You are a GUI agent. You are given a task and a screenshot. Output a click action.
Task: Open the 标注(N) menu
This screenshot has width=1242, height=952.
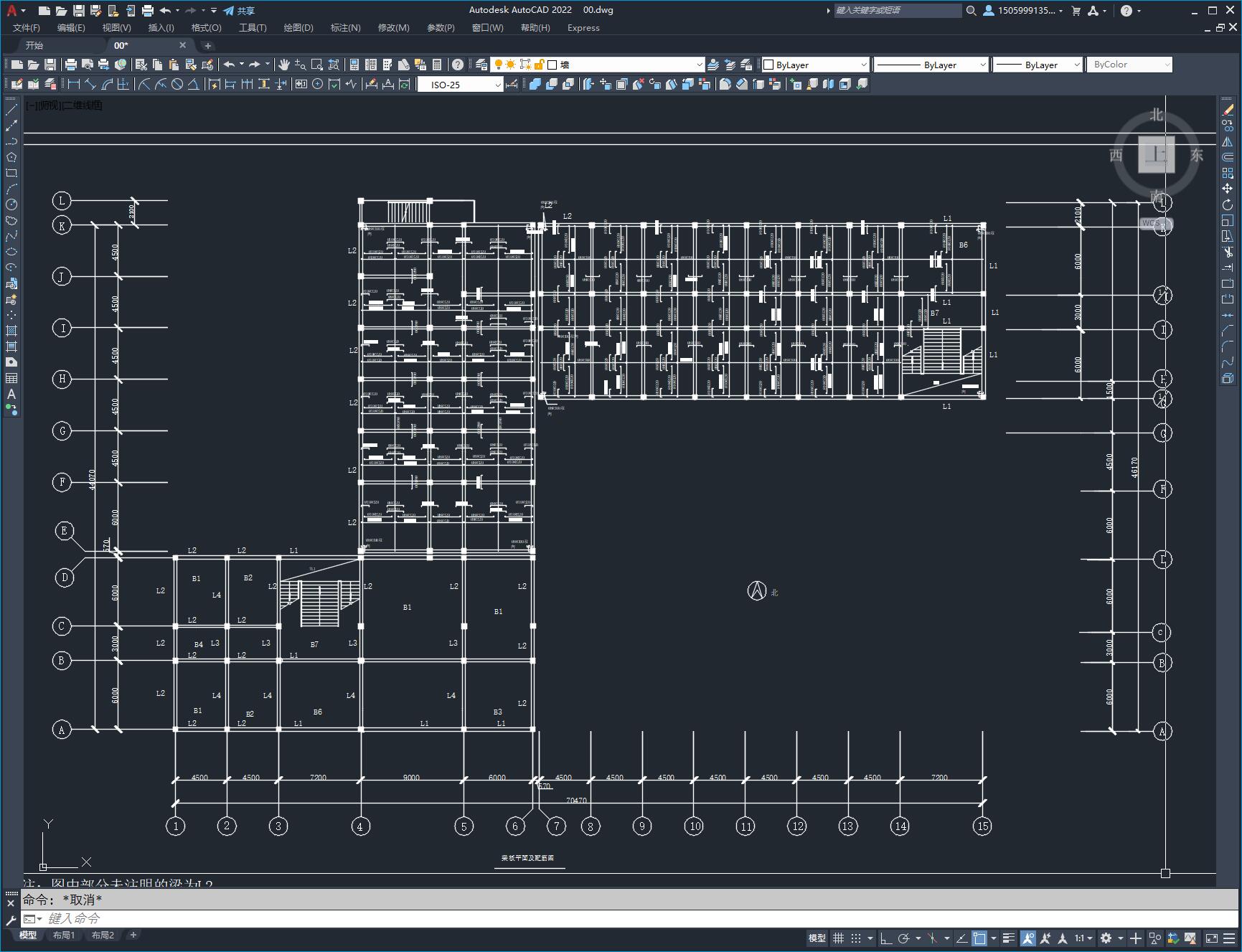pos(345,28)
